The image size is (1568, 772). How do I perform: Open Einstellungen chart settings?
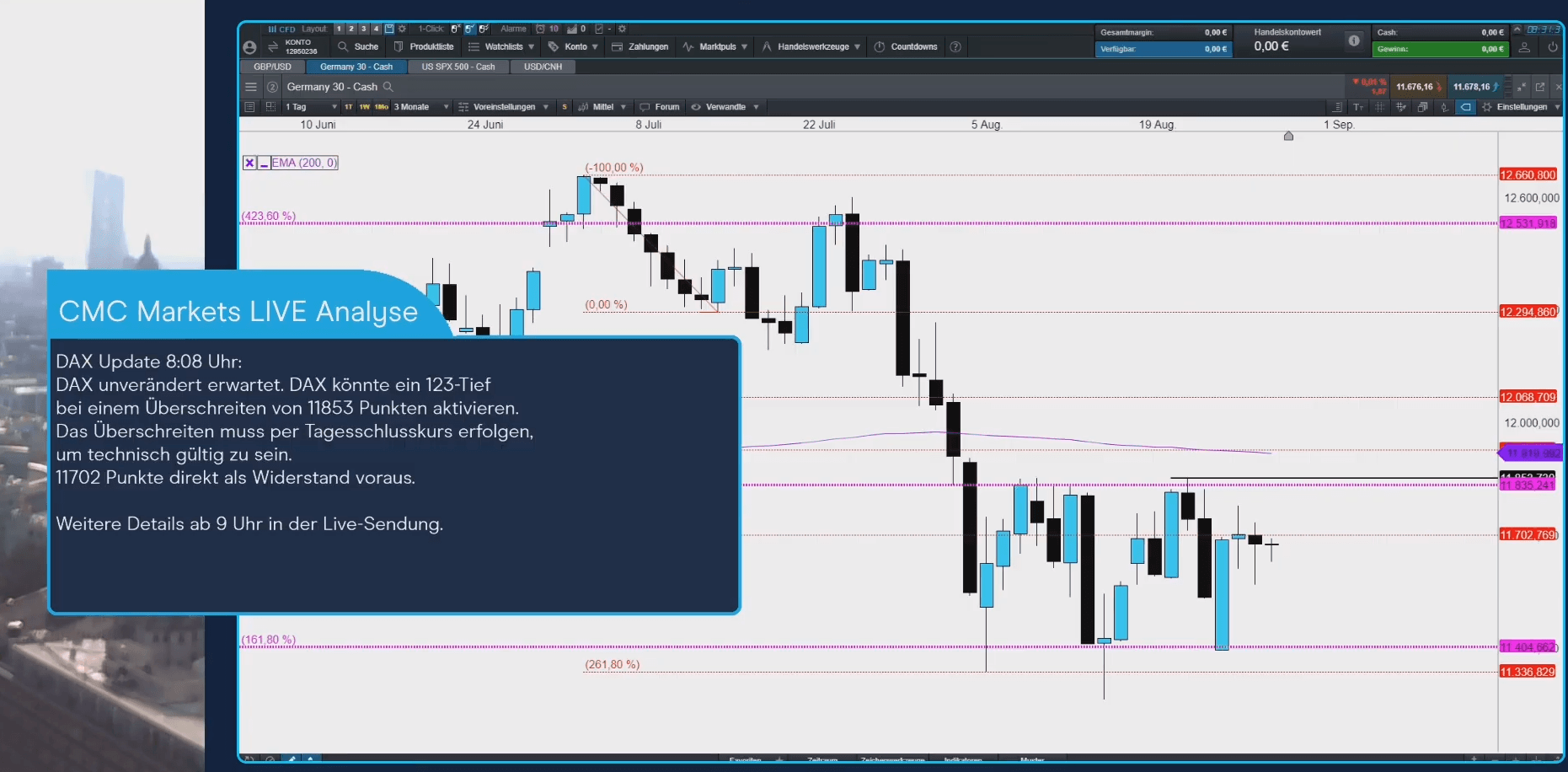(1521, 107)
